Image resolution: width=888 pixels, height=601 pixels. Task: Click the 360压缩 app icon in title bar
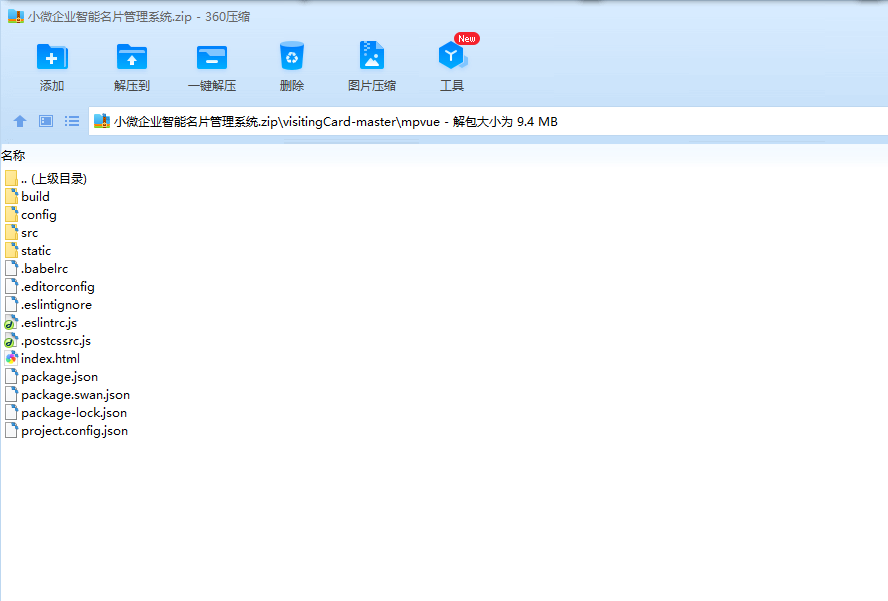click(x=16, y=16)
